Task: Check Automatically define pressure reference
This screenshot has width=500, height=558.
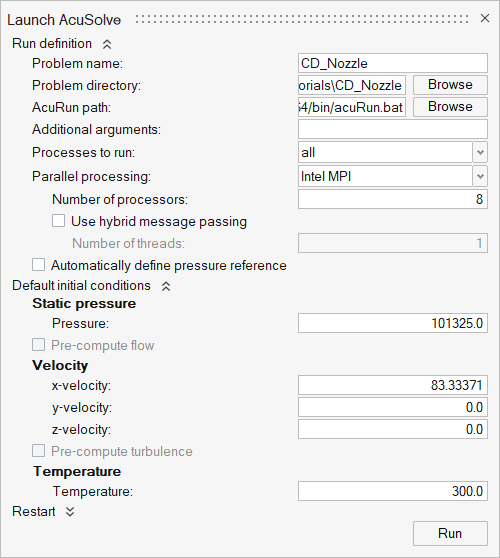Action: point(38,265)
